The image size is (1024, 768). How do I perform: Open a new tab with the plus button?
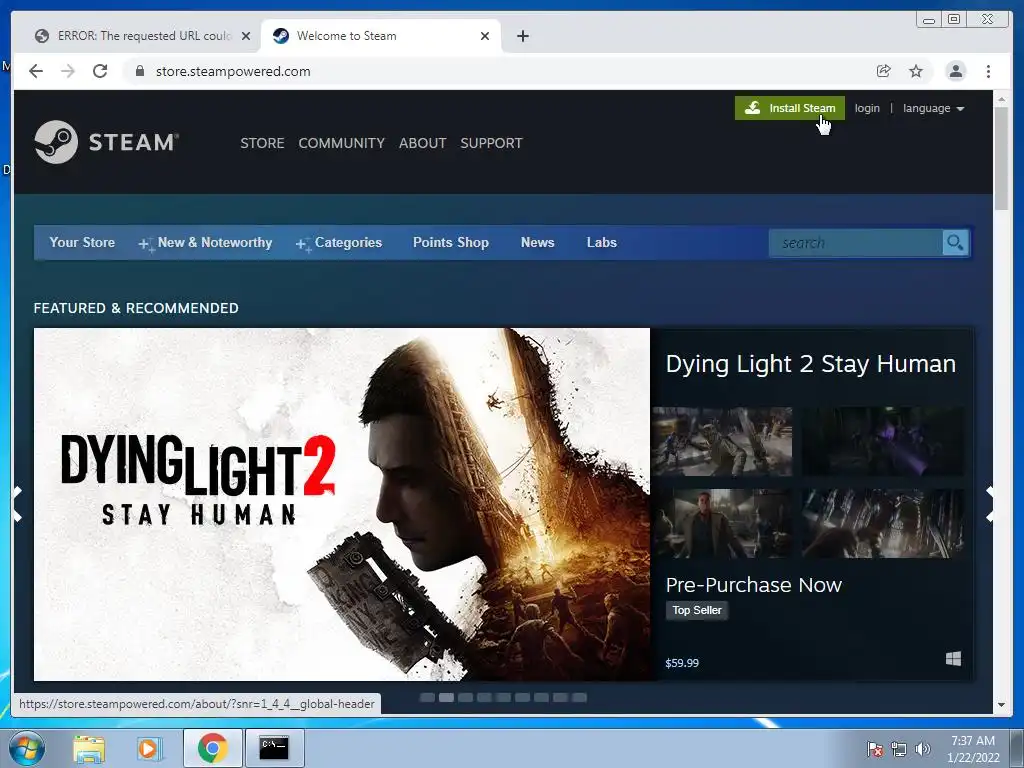(522, 36)
